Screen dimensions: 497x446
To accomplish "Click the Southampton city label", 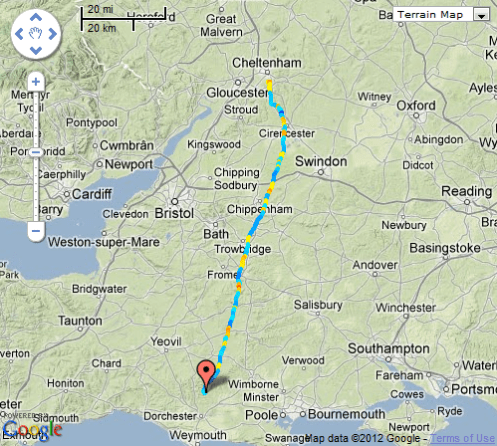I will pyautogui.click(x=389, y=349).
